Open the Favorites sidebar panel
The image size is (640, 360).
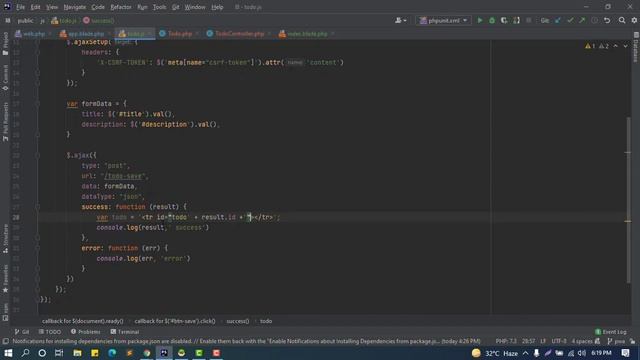[x=5, y=279]
